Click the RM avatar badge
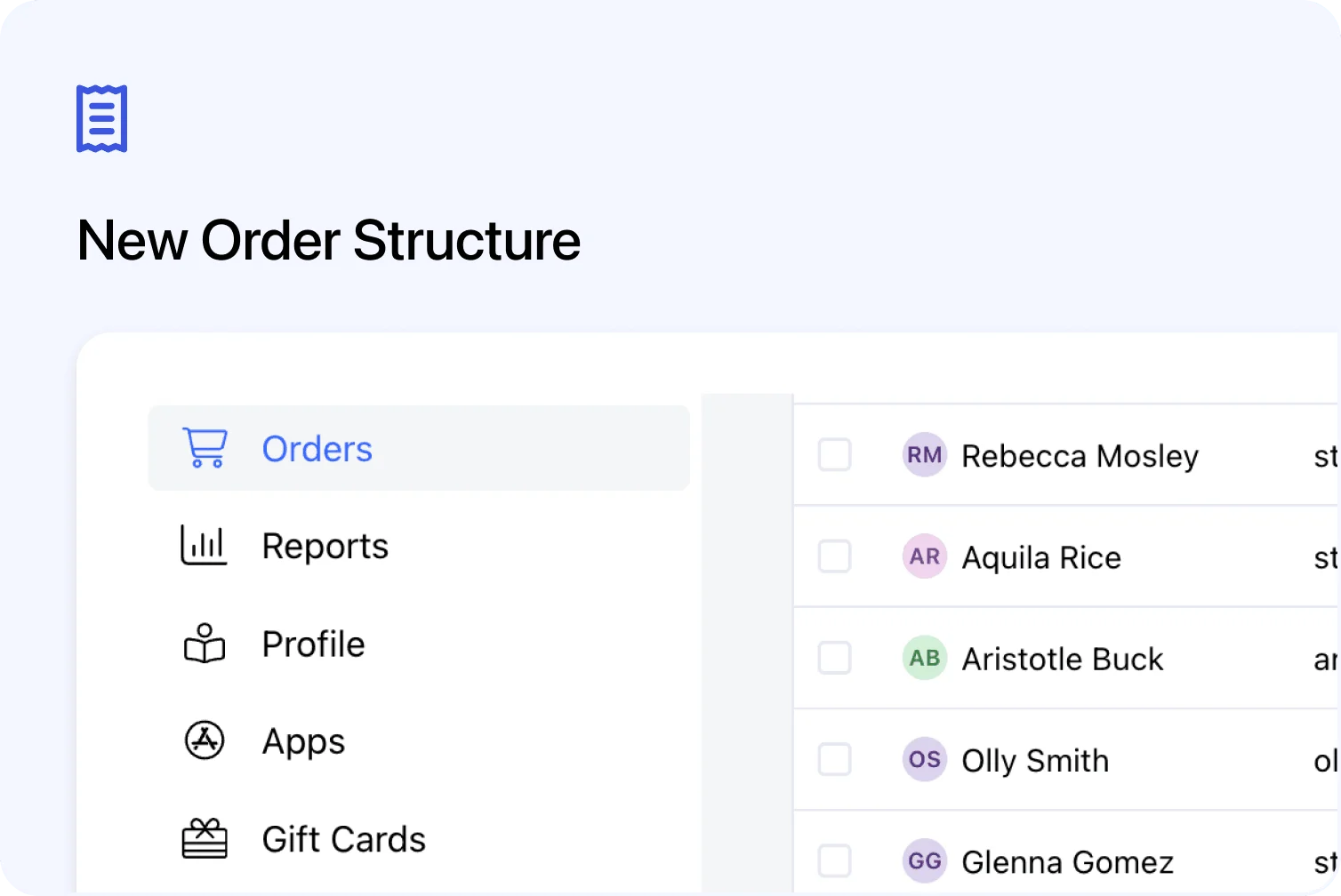 tap(925, 455)
